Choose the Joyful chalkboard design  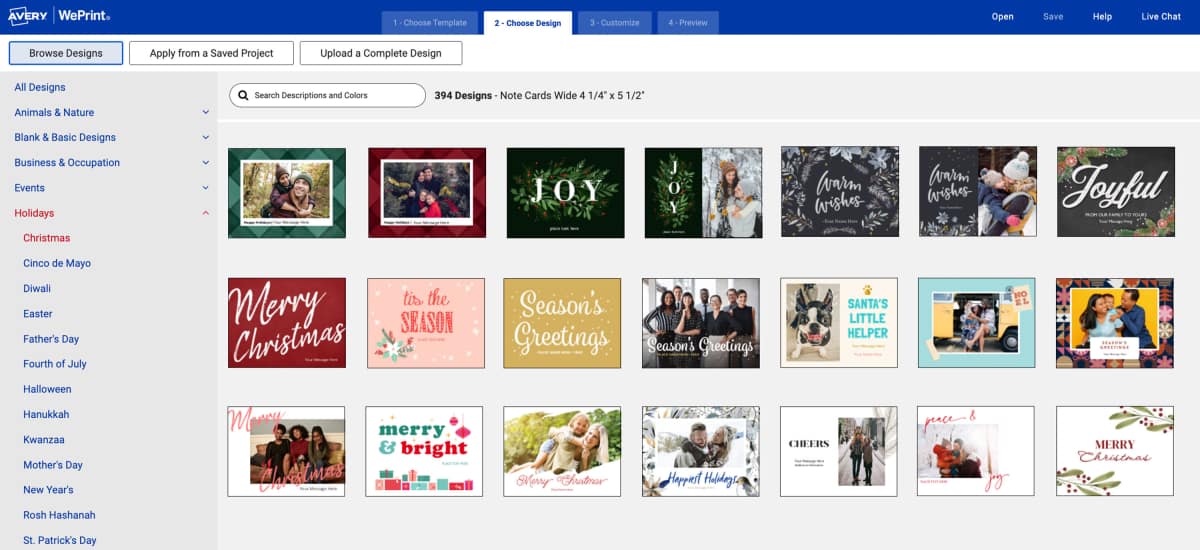[x=1116, y=191]
